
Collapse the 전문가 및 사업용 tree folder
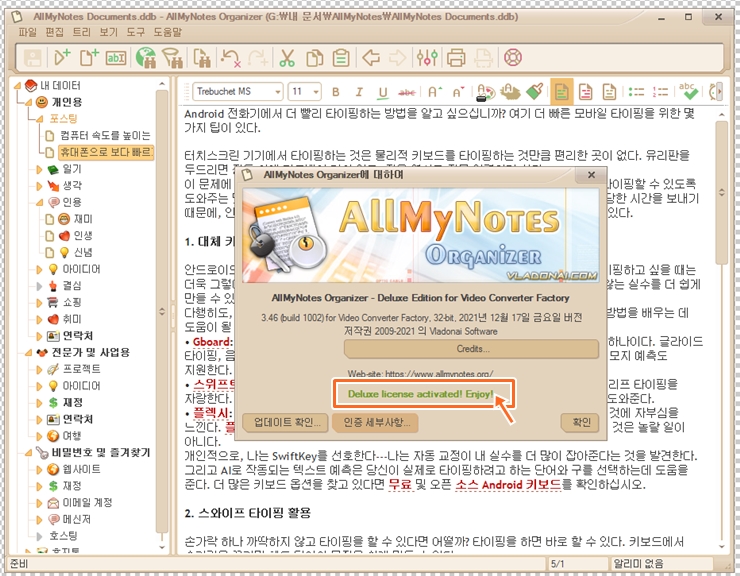pos(28,353)
